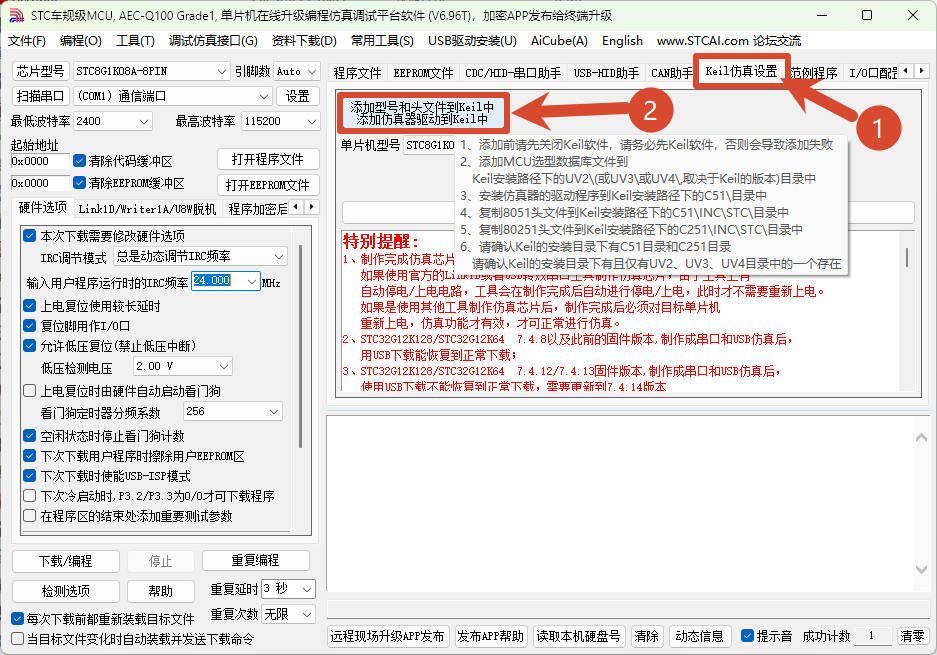The image size is (937, 655).
Task: Open 常用工具(S) menu
Action: (x=382, y=41)
